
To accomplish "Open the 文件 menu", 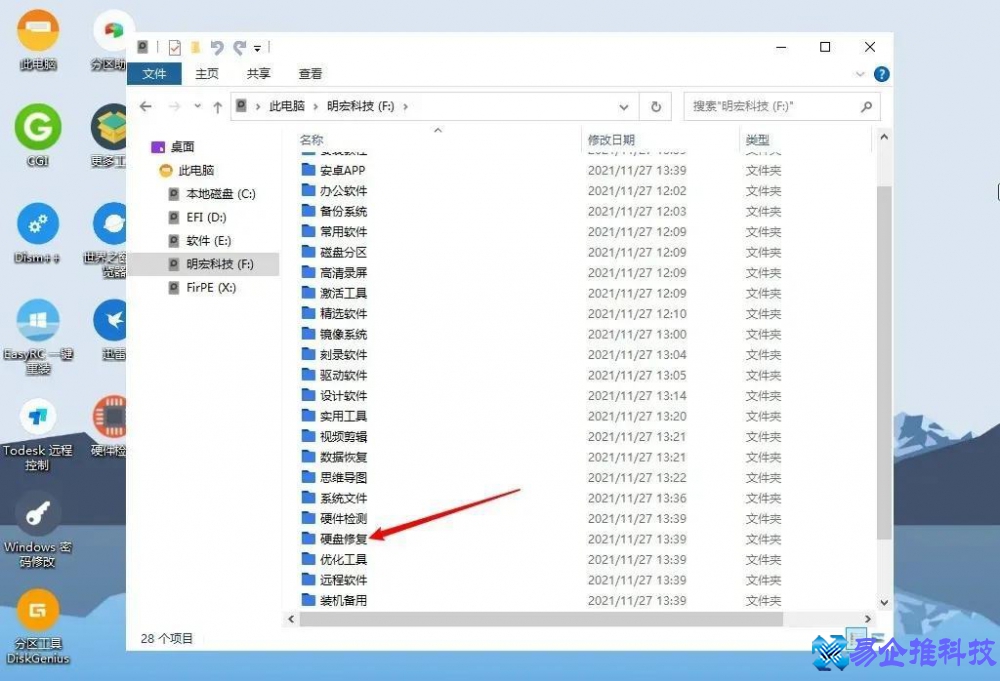I will coord(156,73).
